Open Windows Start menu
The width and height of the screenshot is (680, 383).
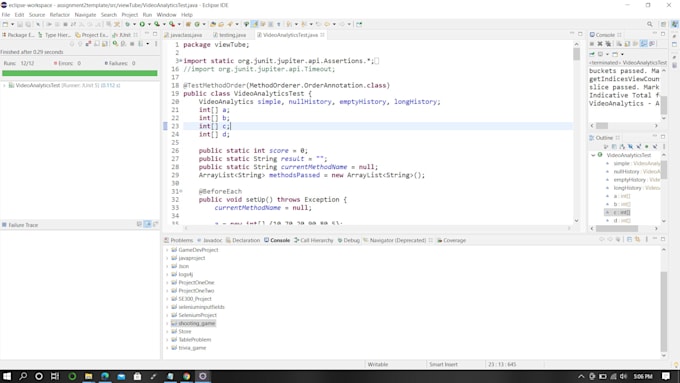[7, 376]
